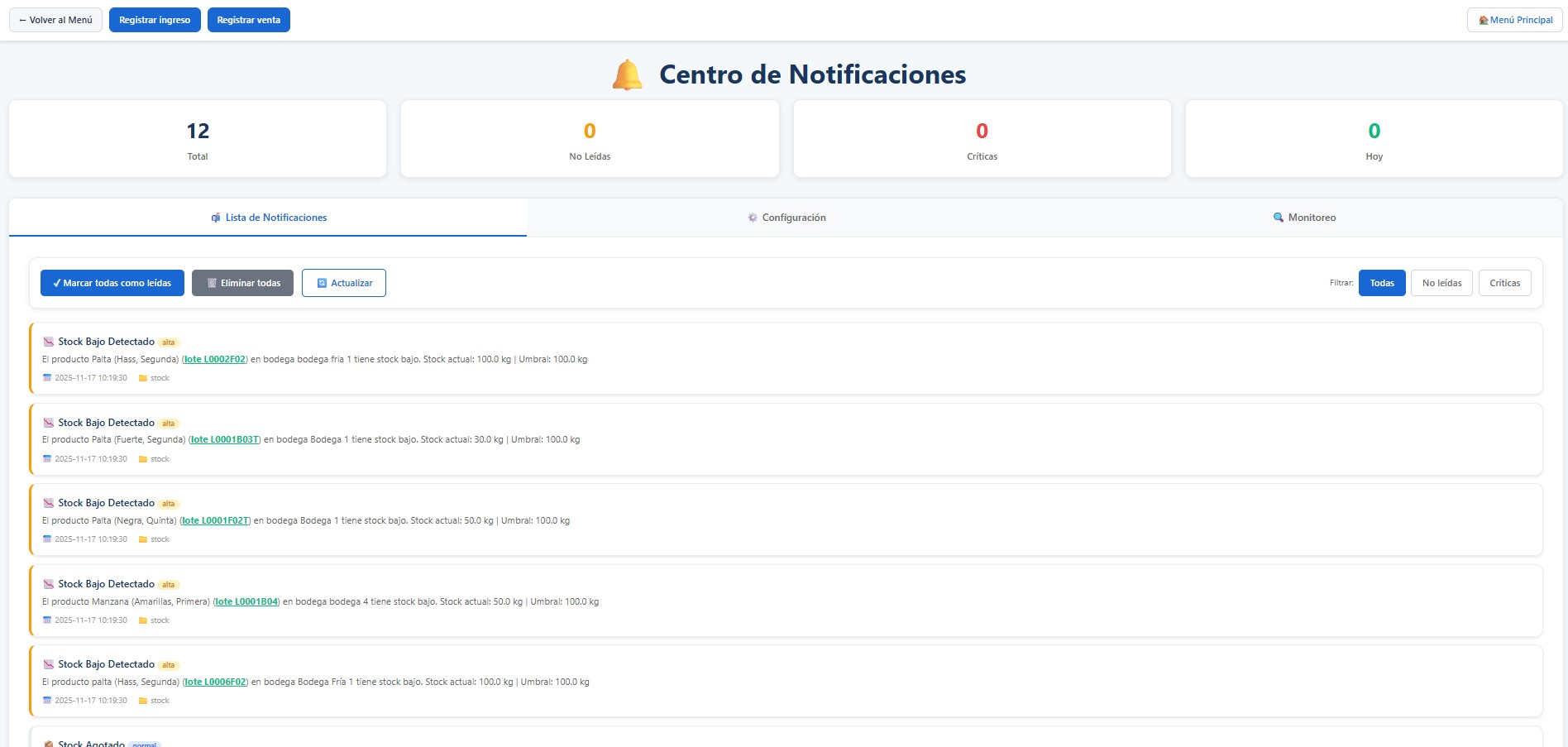Screen dimensions: 1568x747
Task: Click the Registrar venta button
Action: tap(248, 19)
